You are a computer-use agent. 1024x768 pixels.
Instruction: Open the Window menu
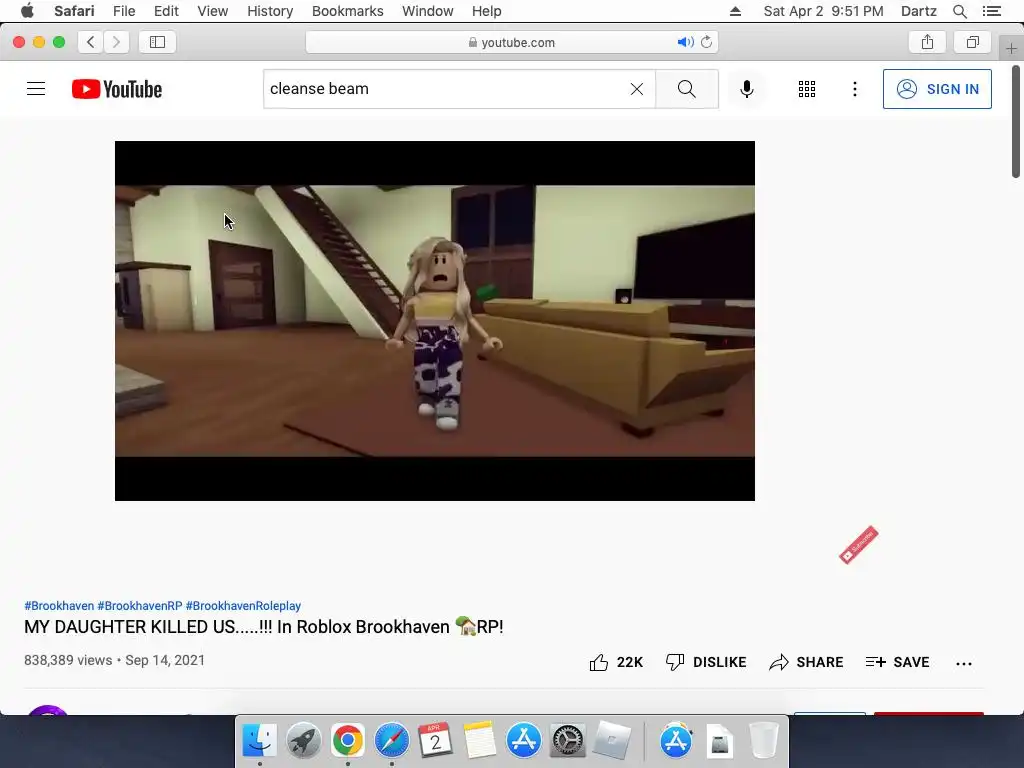point(428,11)
